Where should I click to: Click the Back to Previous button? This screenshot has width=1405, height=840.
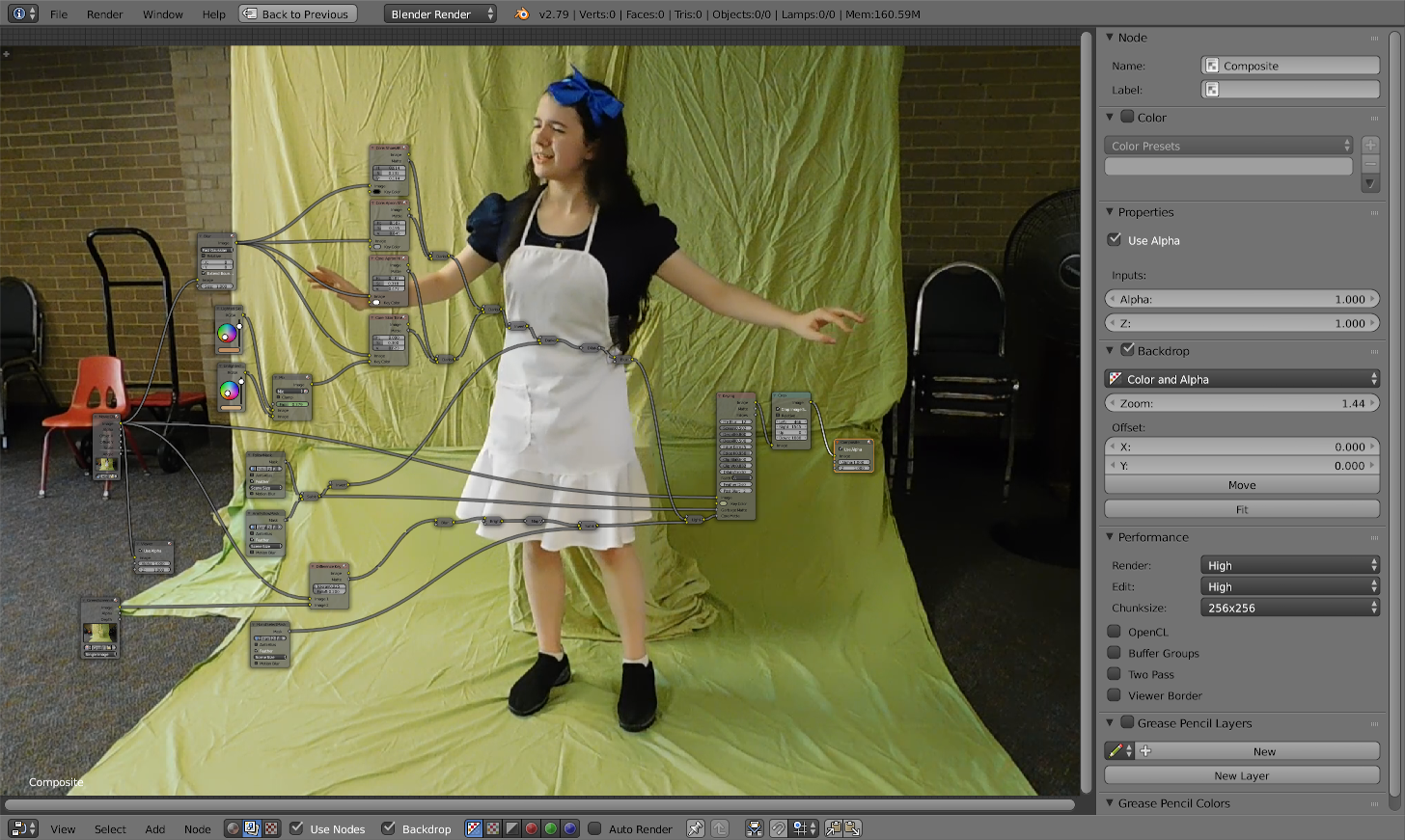click(297, 14)
